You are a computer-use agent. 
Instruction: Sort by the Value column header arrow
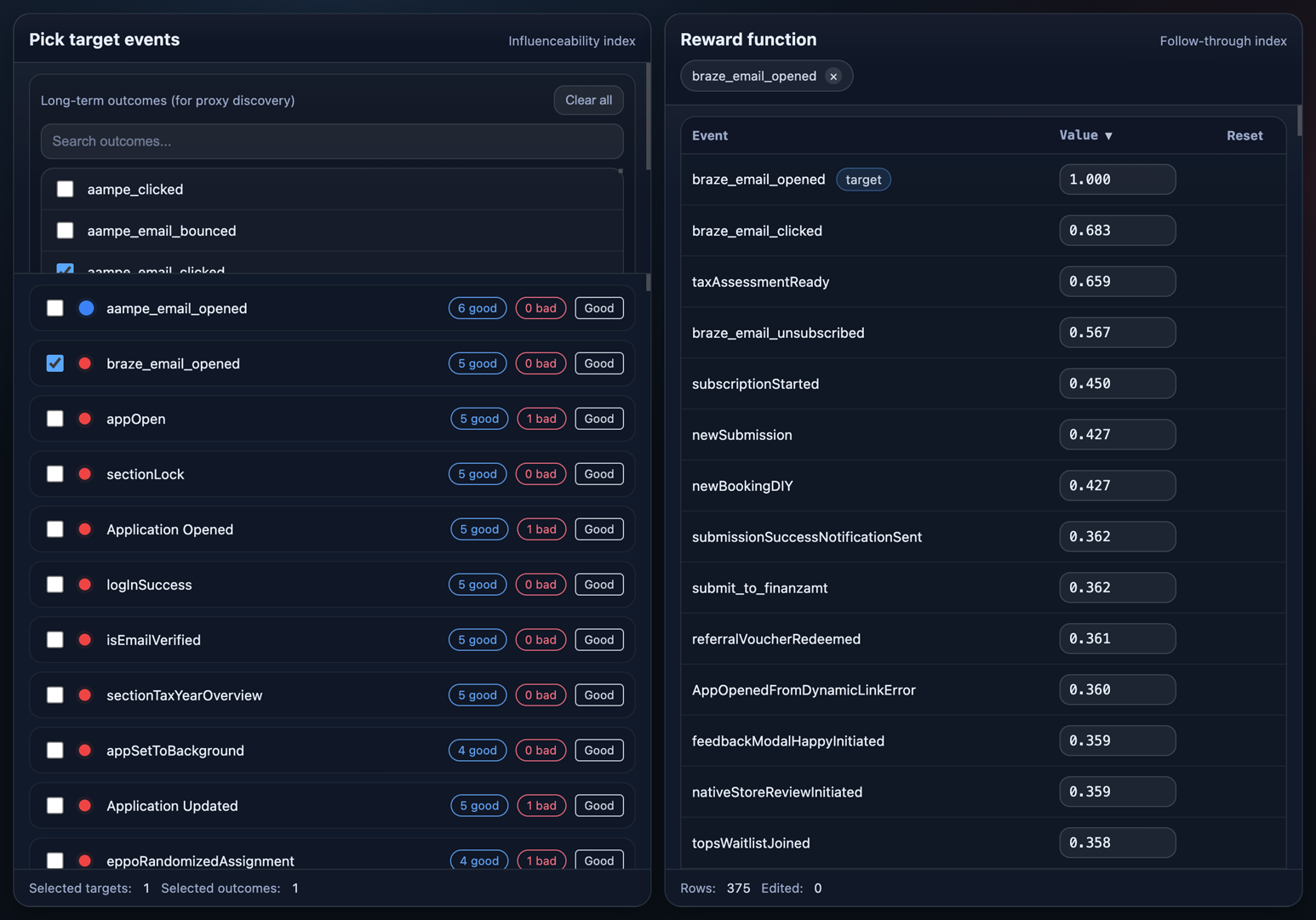pos(1107,136)
